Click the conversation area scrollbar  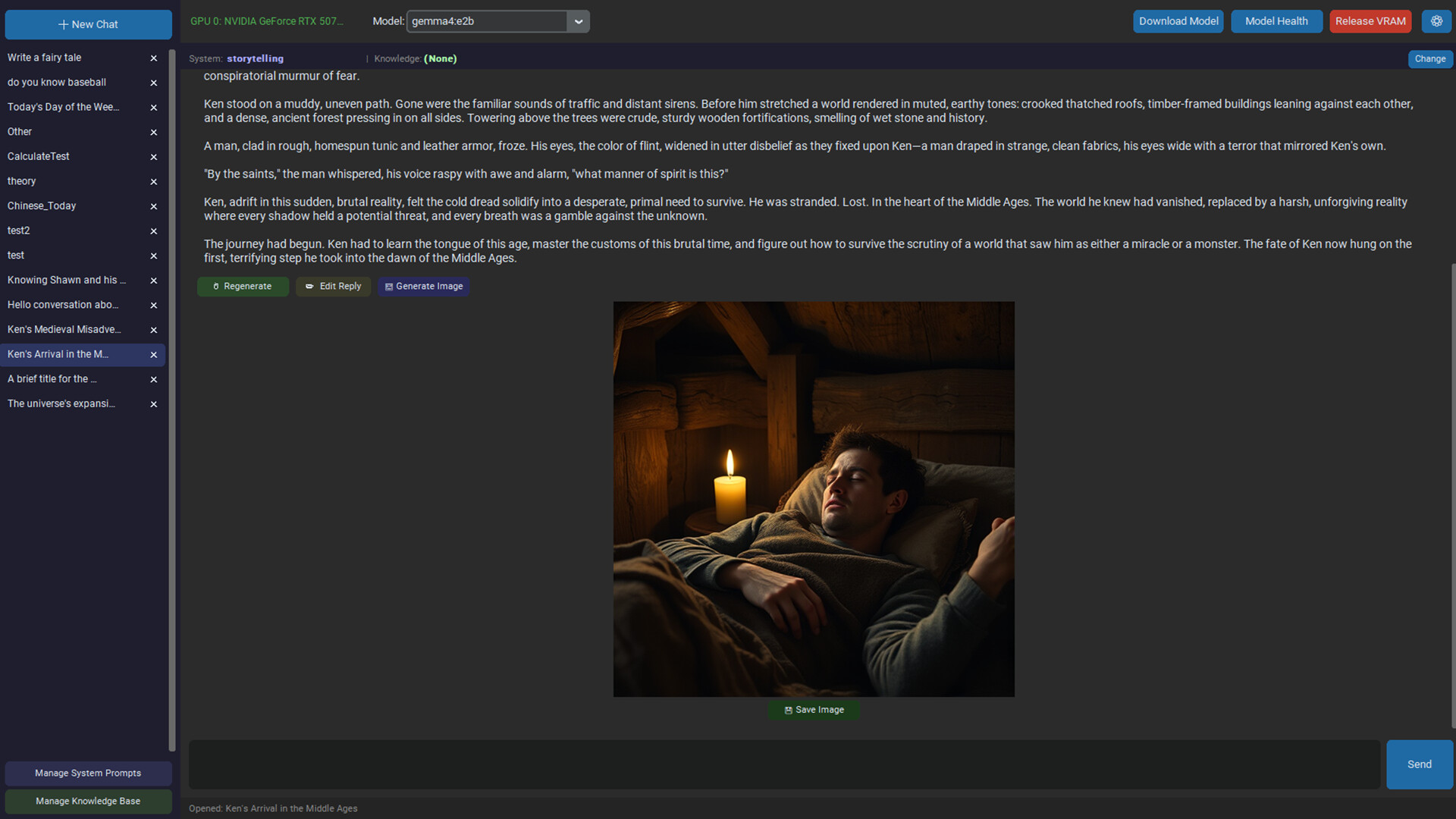click(x=1452, y=495)
